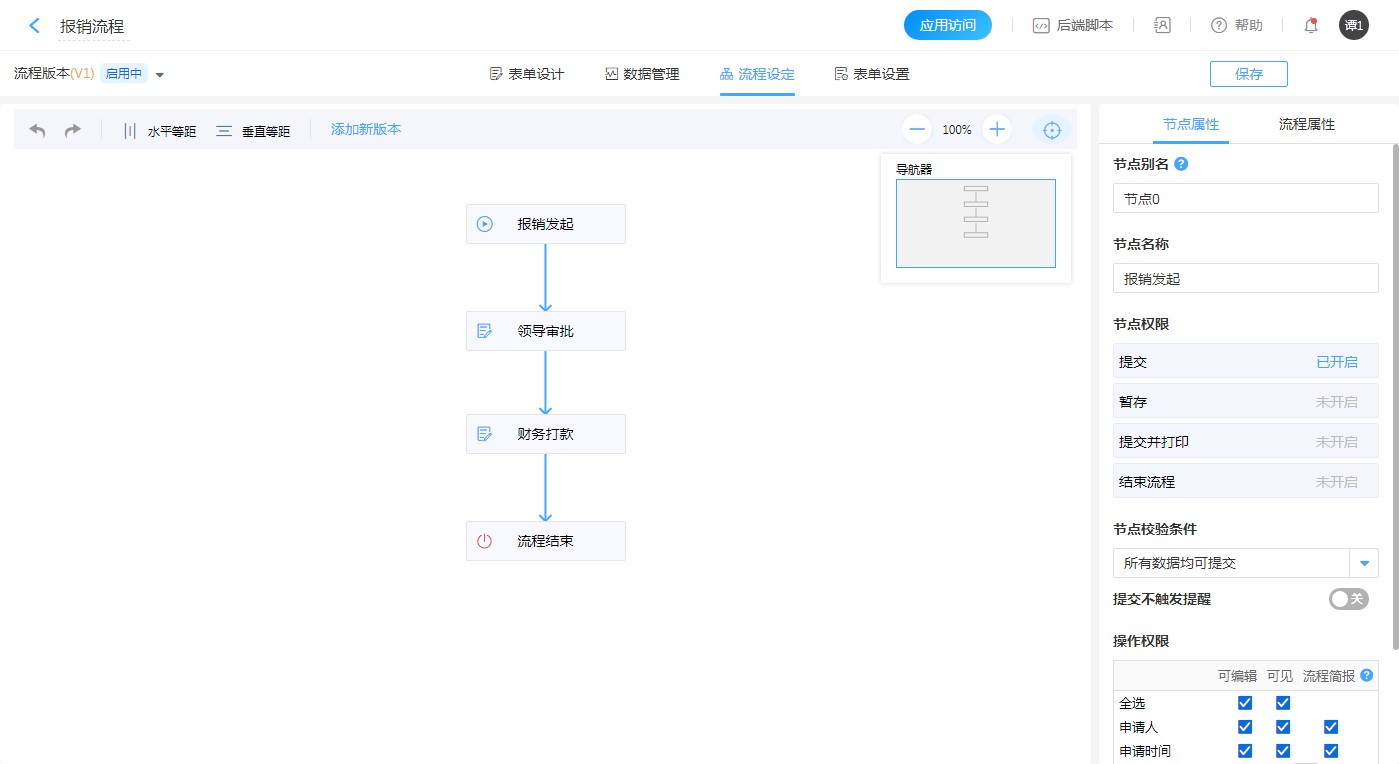
Task: Zoom out the canvas with minus icon
Action: click(917, 129)
